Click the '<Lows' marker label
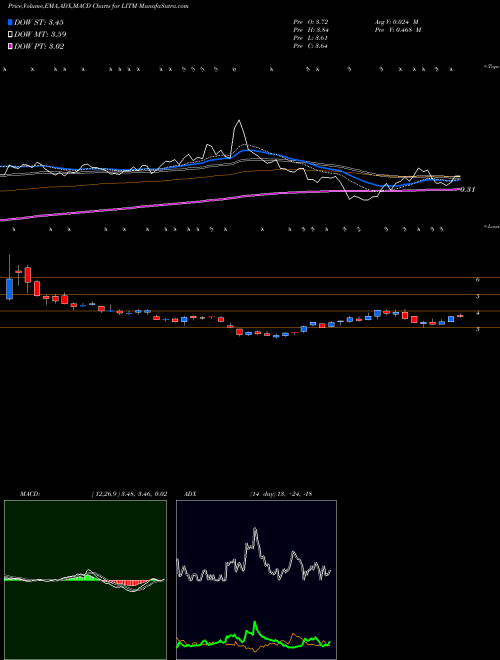Viewport: 500px width, 660px height. 492,226
